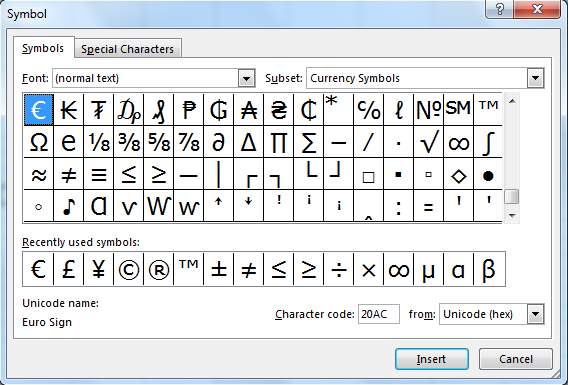
Task: Pick the three-eighths fraction symbol
Action: tap(129, 142)
